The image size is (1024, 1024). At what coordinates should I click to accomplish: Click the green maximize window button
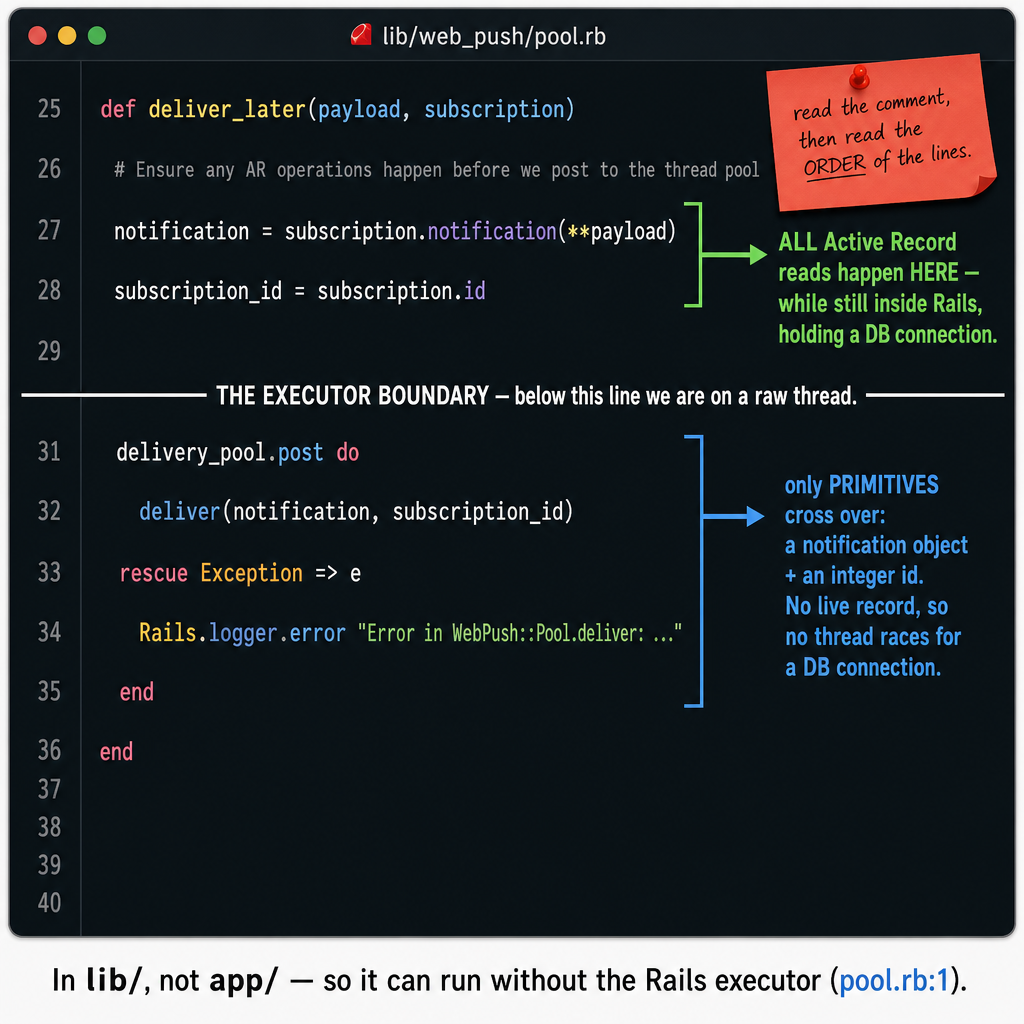pyautogui.click(x=97, y=35)
